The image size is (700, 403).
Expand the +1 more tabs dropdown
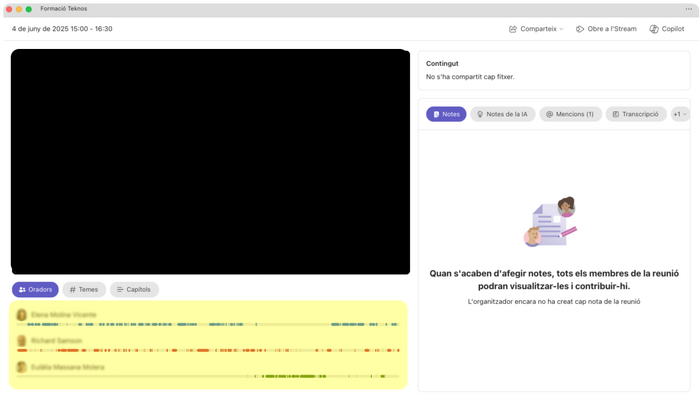click(680, 114)
